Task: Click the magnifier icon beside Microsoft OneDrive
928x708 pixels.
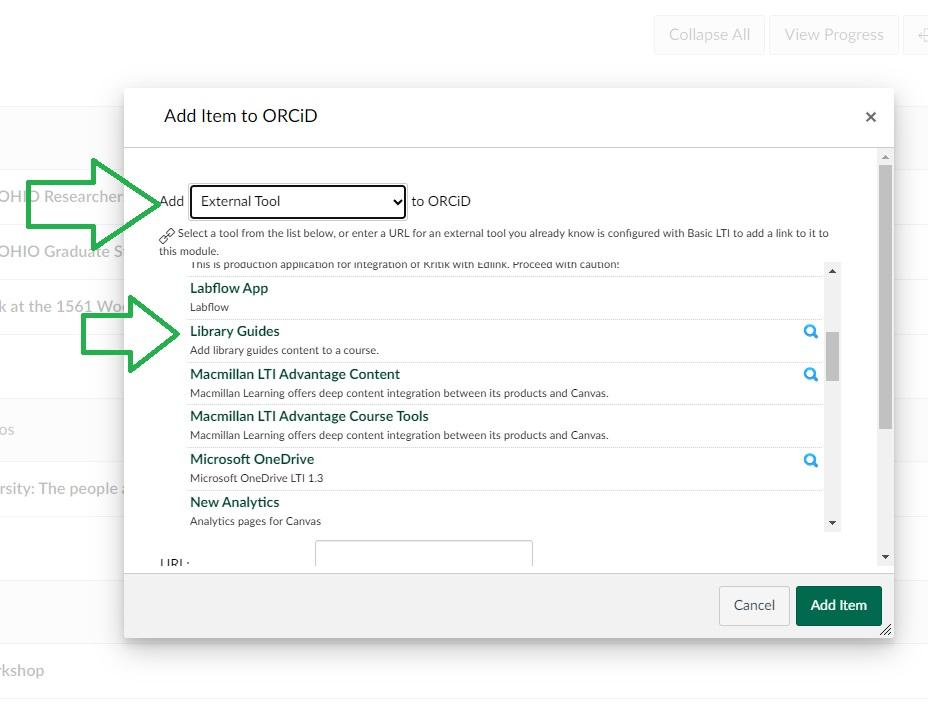Action: pyautogui.click(x=811, y=461)
